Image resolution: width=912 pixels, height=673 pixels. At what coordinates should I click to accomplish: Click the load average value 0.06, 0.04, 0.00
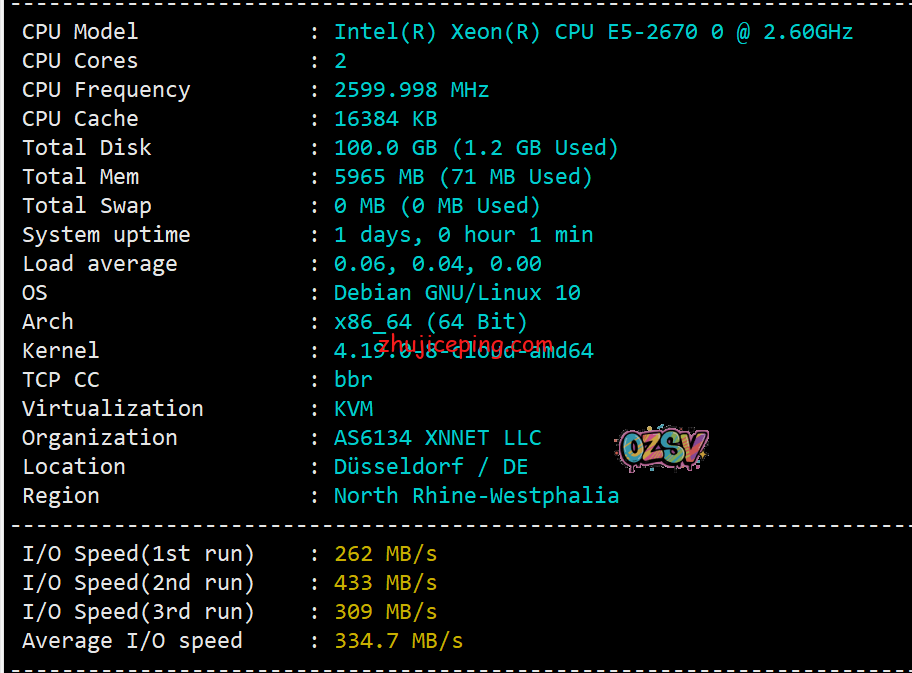[x=437, y=265]
